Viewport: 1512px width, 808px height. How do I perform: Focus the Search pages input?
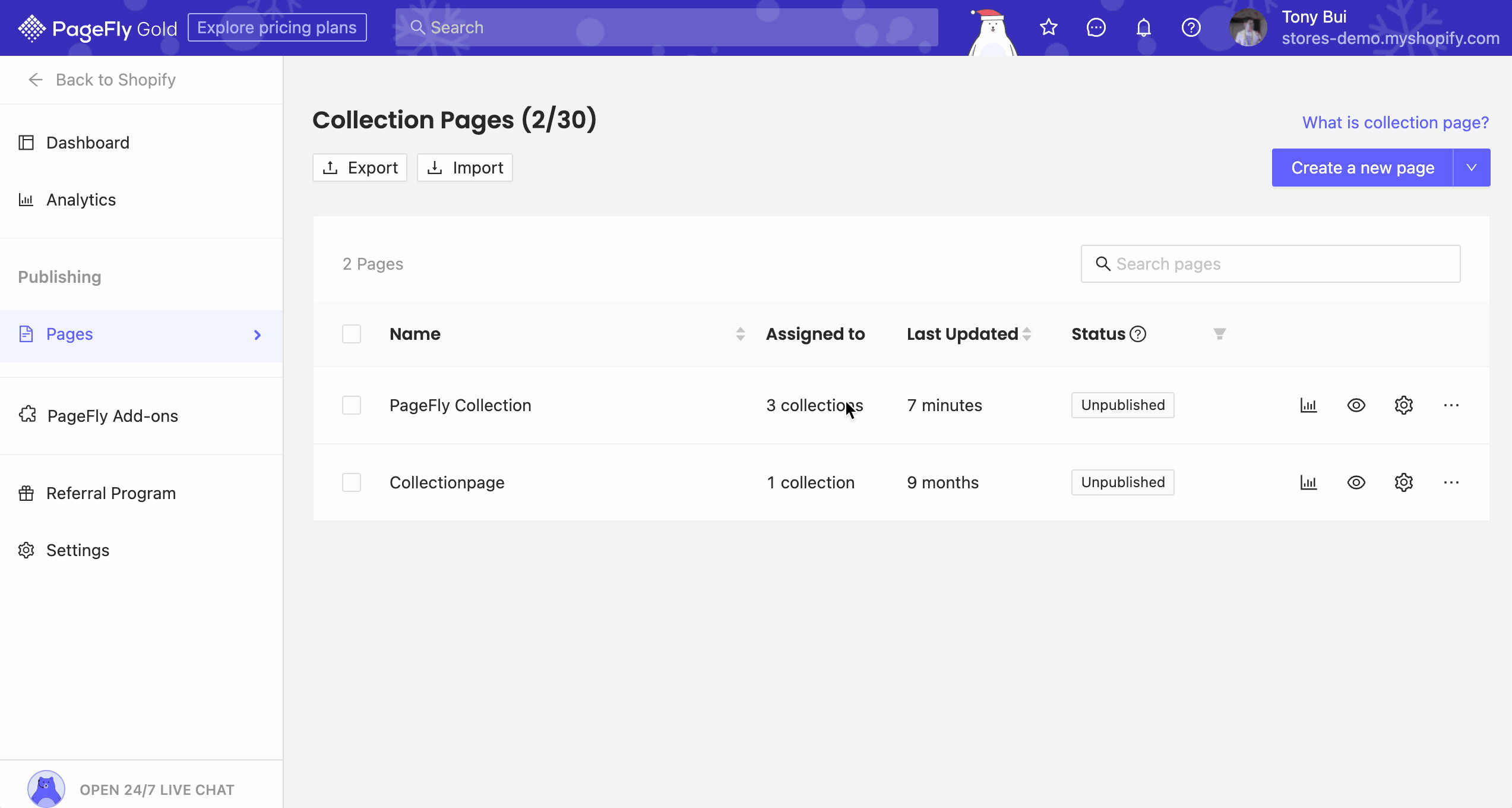point(1271,264)
